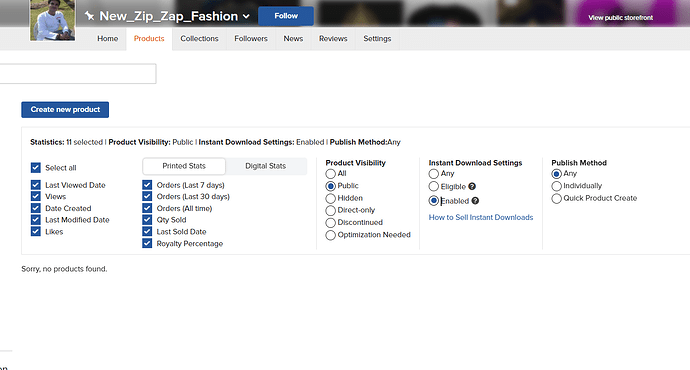This screenshot has height=370, width=690.
Task: Choose Direct-only visibility option
Action: (330, 210)
